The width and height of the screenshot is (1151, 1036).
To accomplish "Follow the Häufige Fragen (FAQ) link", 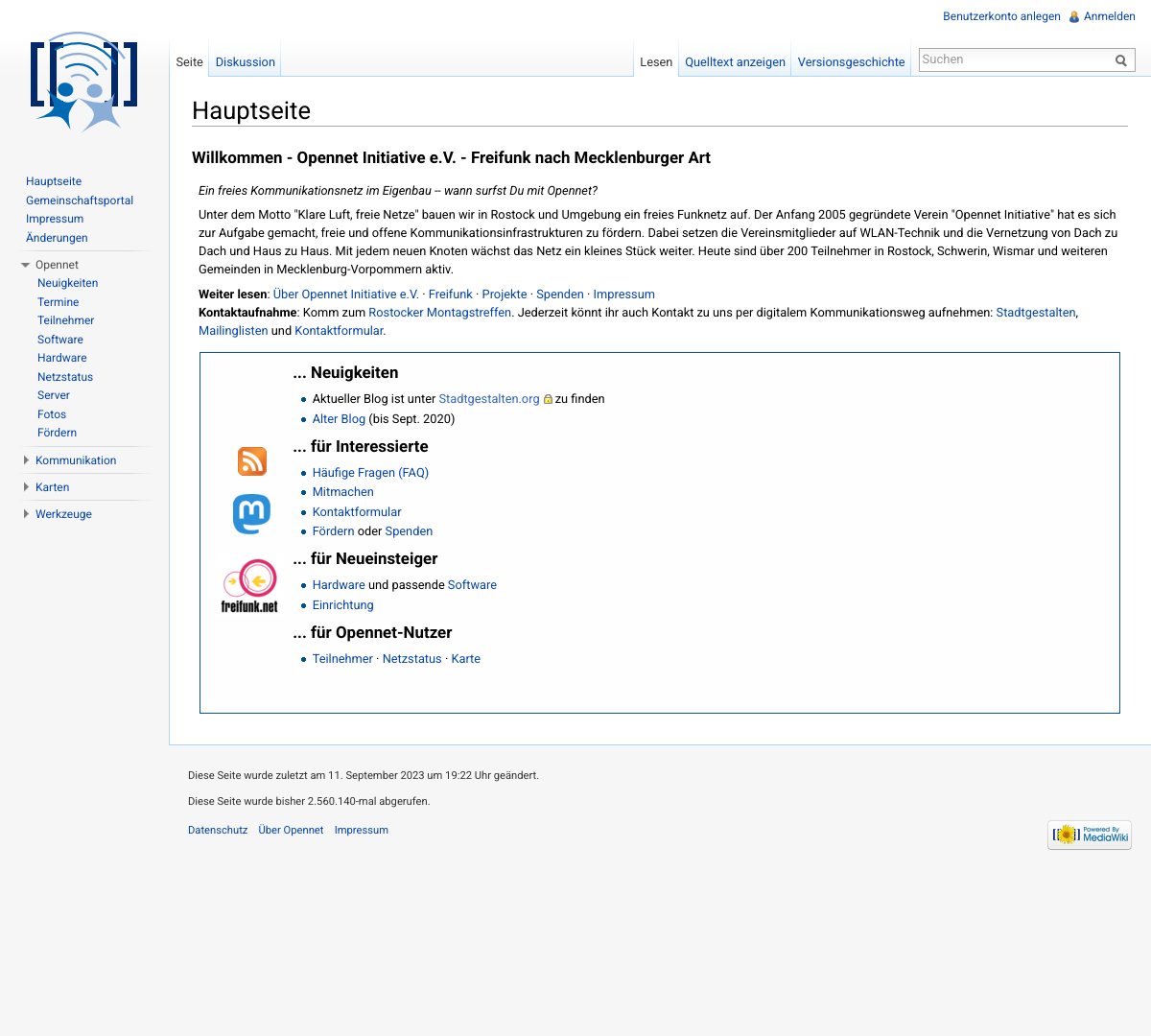I will [x=370, y=473].
